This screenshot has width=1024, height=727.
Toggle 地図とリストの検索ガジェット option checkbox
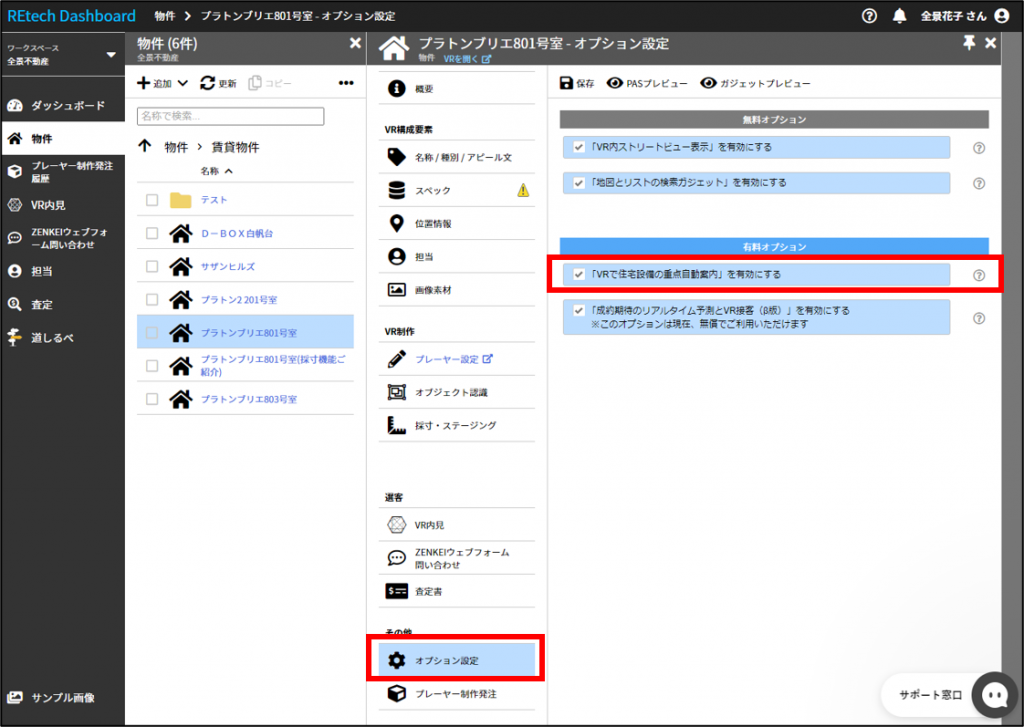click(x=579, y=183)
